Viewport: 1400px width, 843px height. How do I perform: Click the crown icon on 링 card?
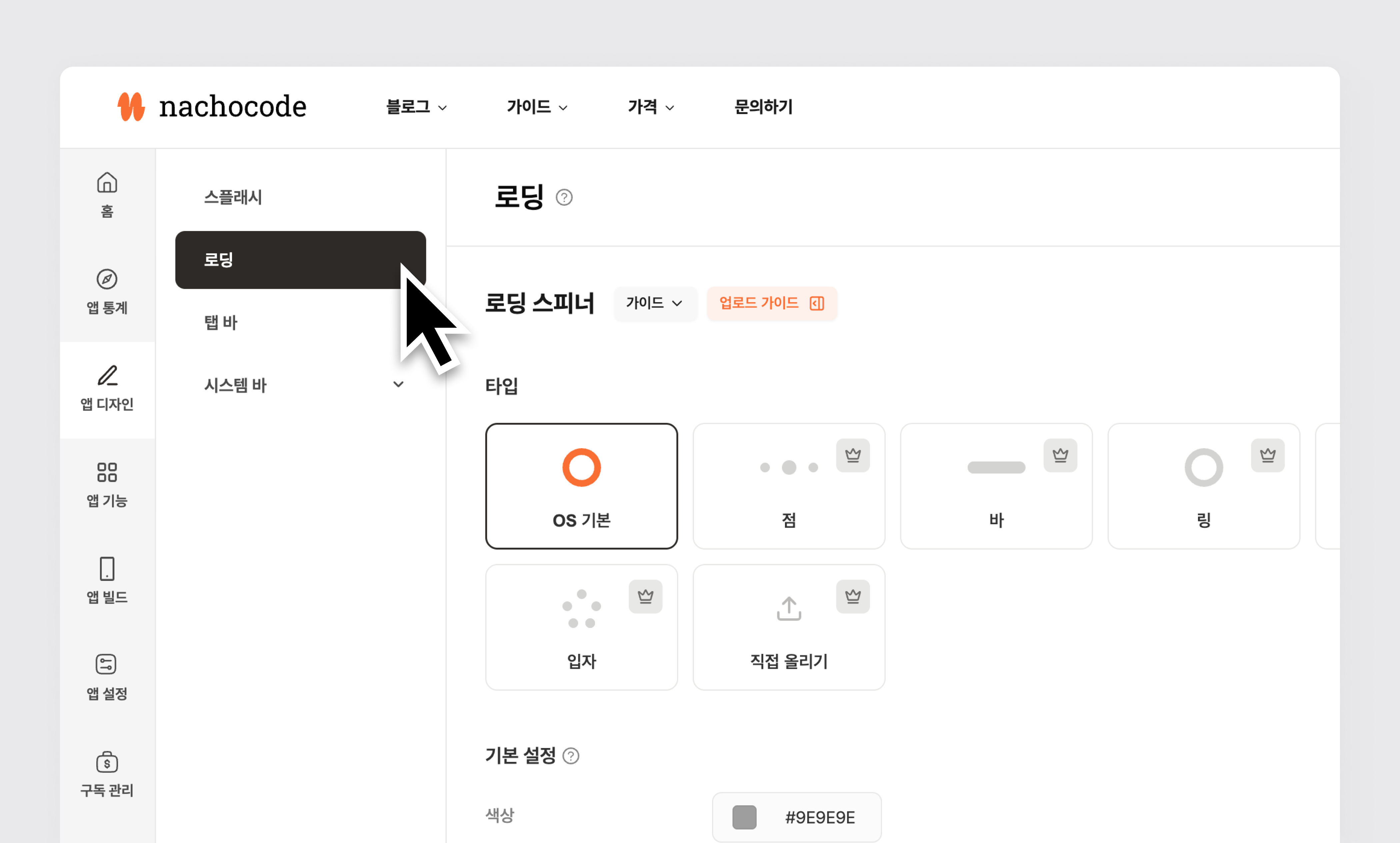point(1268,455)
